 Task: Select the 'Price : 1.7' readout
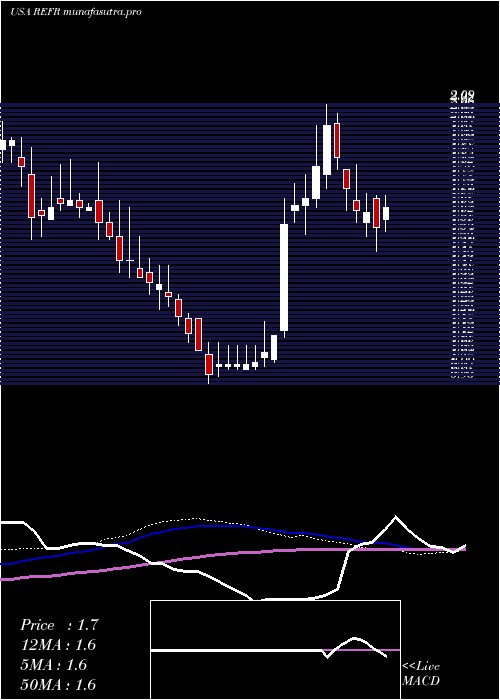59,625
